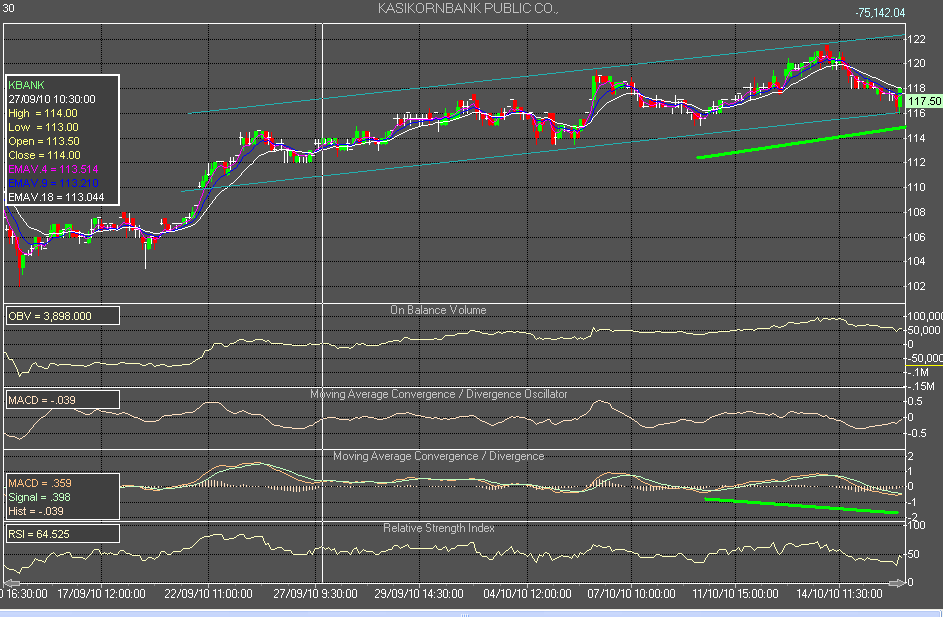Select the On Balance Volume panel title
The image size is (943, 617).
pyautogui.click(x=438, y=310)
